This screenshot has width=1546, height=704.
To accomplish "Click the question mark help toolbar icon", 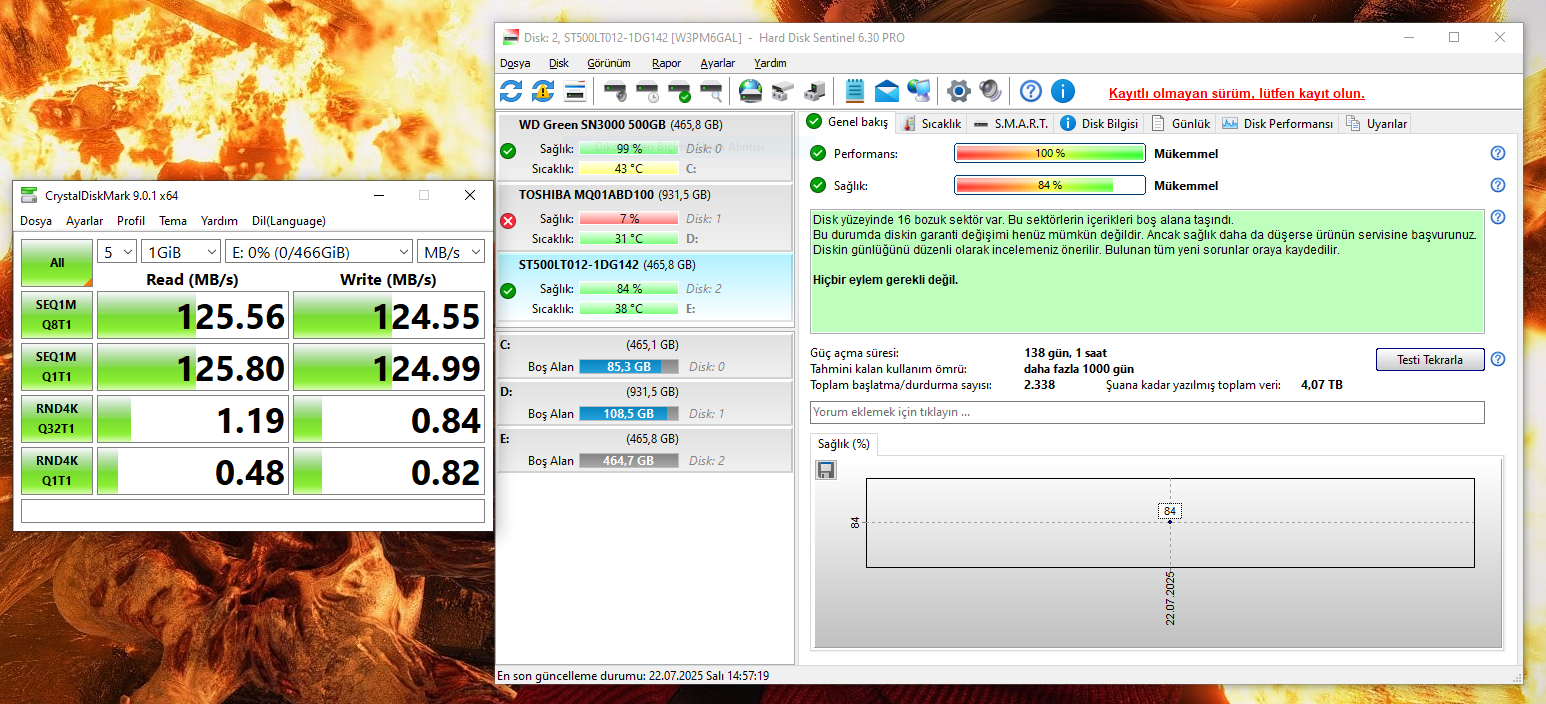I will tap(1031, 92).
